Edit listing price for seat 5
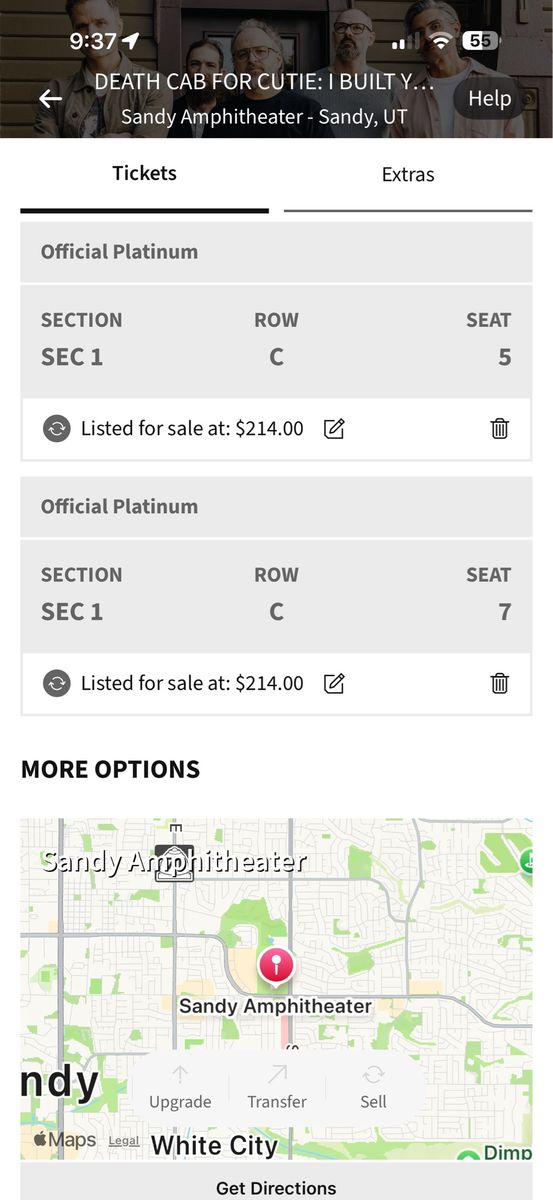The width and height of the screenshot is (553, 1200). 335,429
